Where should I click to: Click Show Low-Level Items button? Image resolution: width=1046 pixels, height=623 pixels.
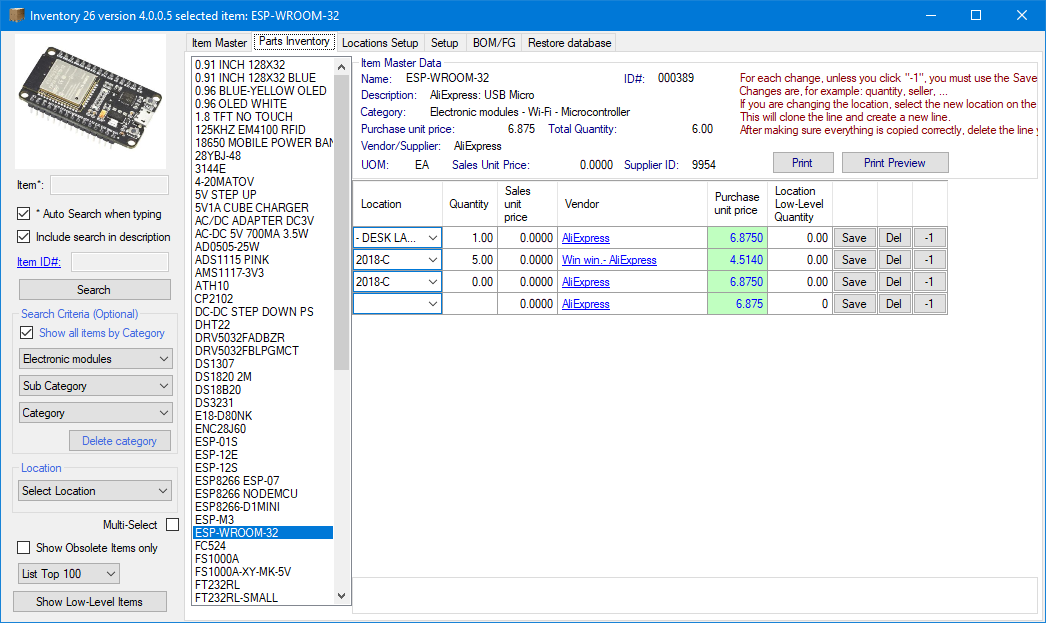(x=89, y=602)
